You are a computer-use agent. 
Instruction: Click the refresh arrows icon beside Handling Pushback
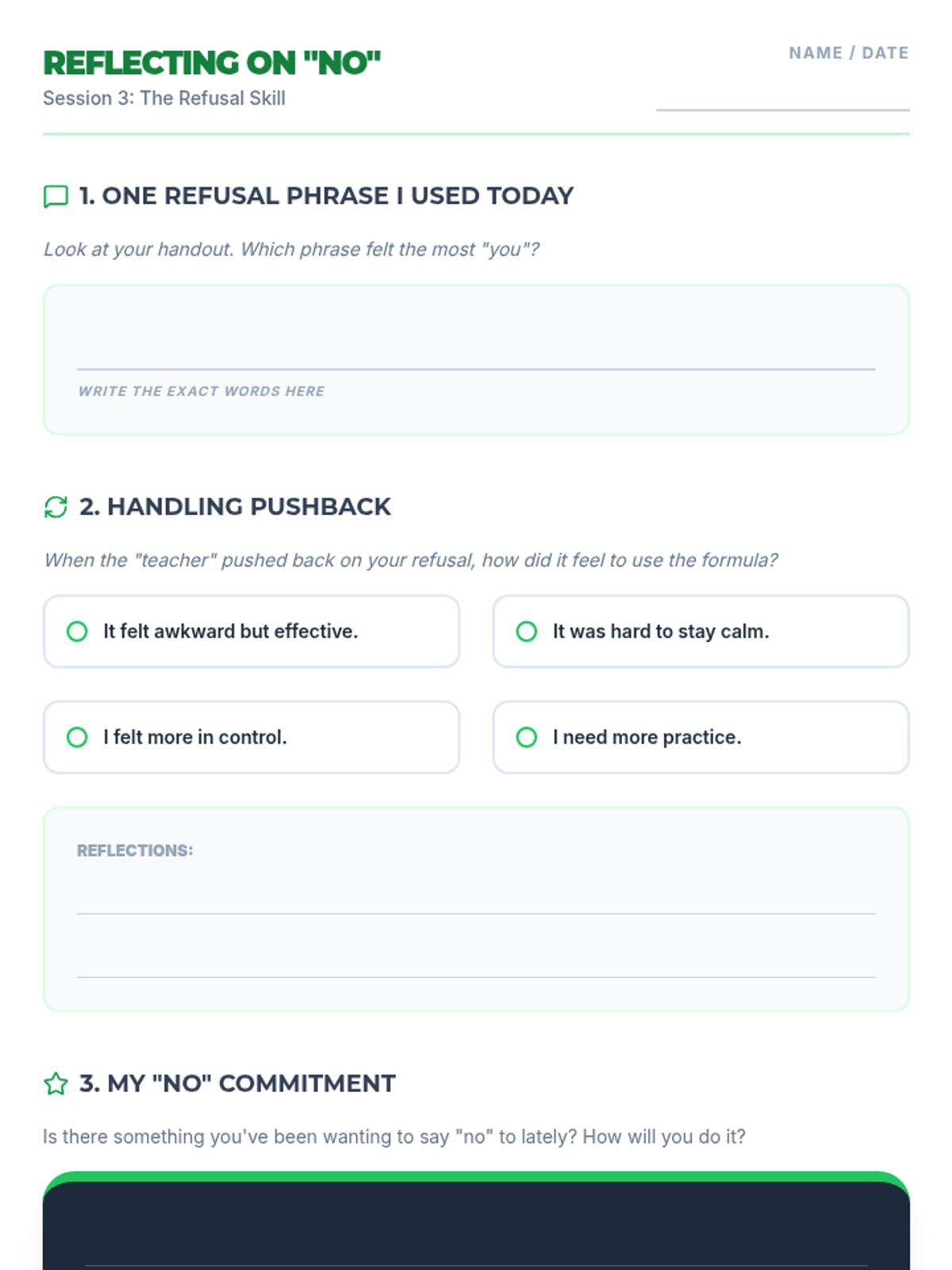(x=56, y=507)
